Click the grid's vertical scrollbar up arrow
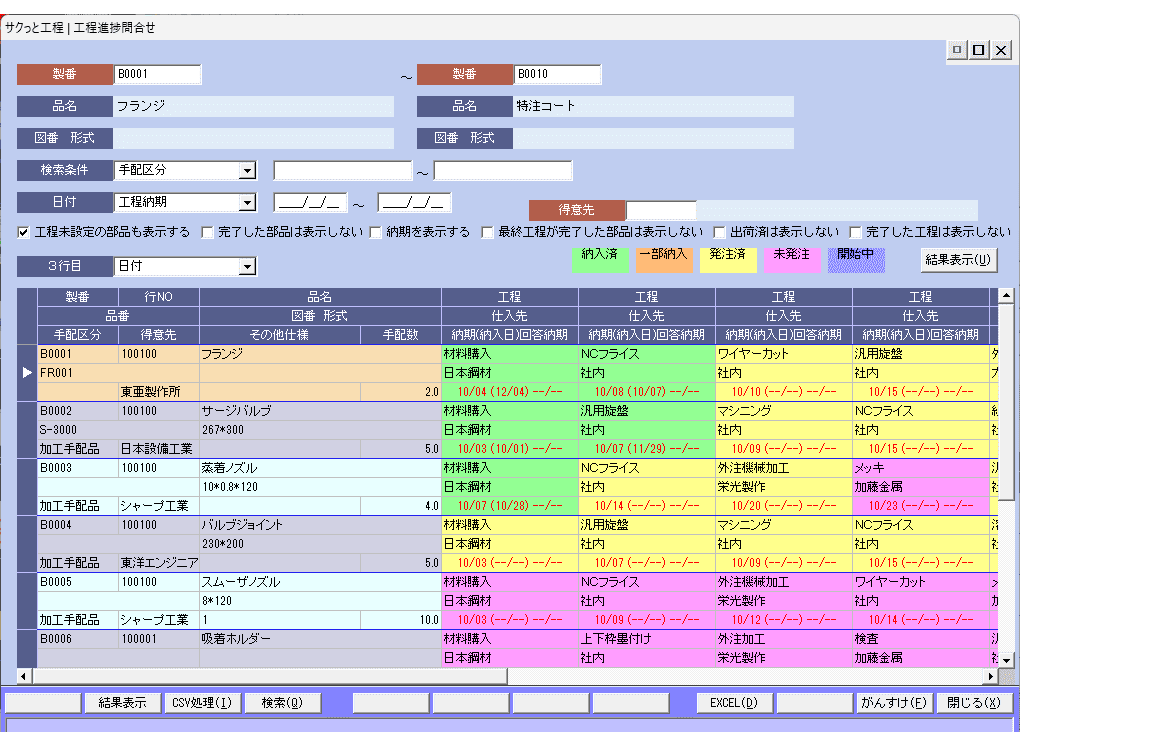Viewport: 1152px width, 732px height. click(x=1007, y=296)
